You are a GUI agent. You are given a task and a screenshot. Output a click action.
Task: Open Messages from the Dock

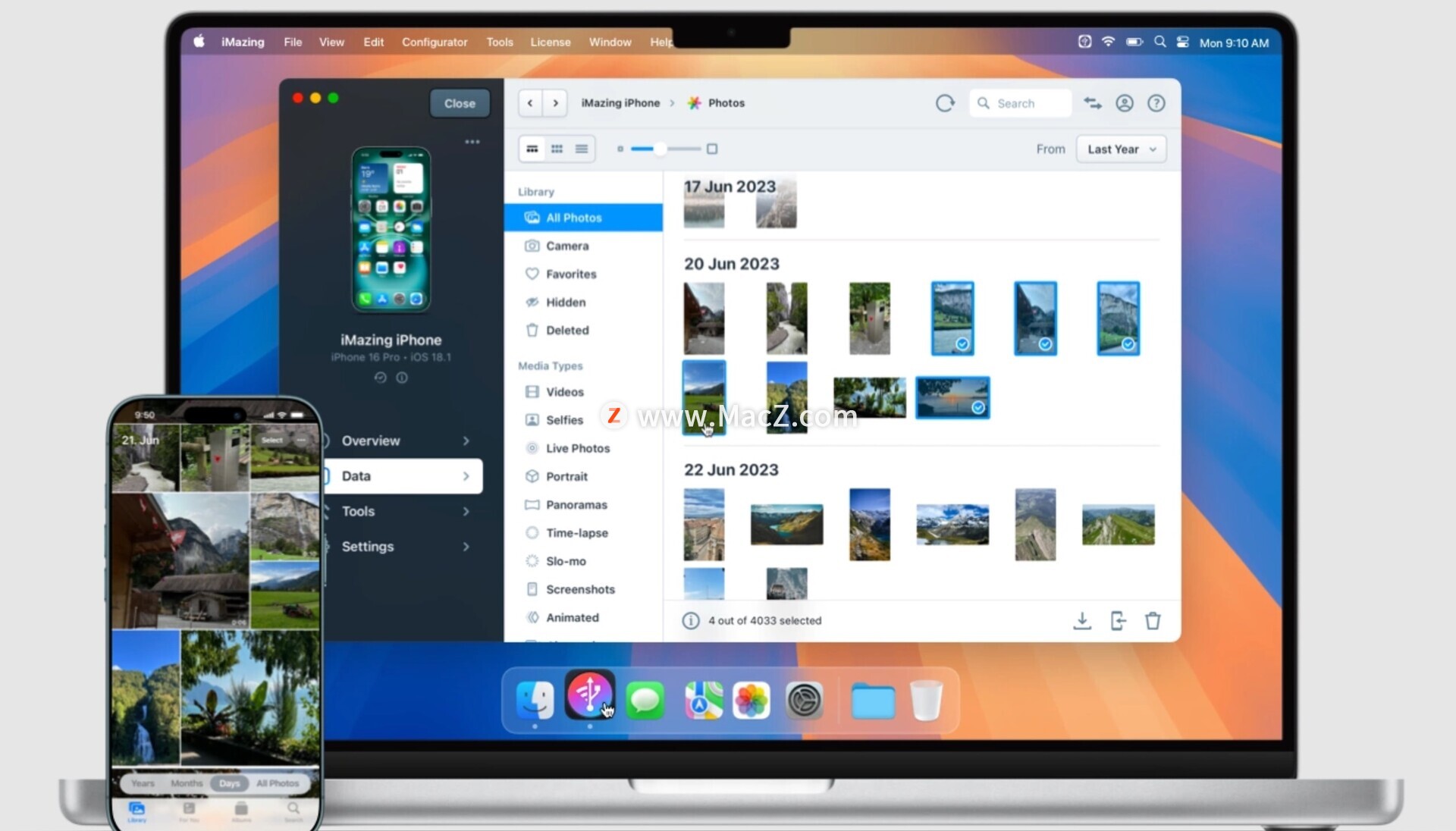645,699
